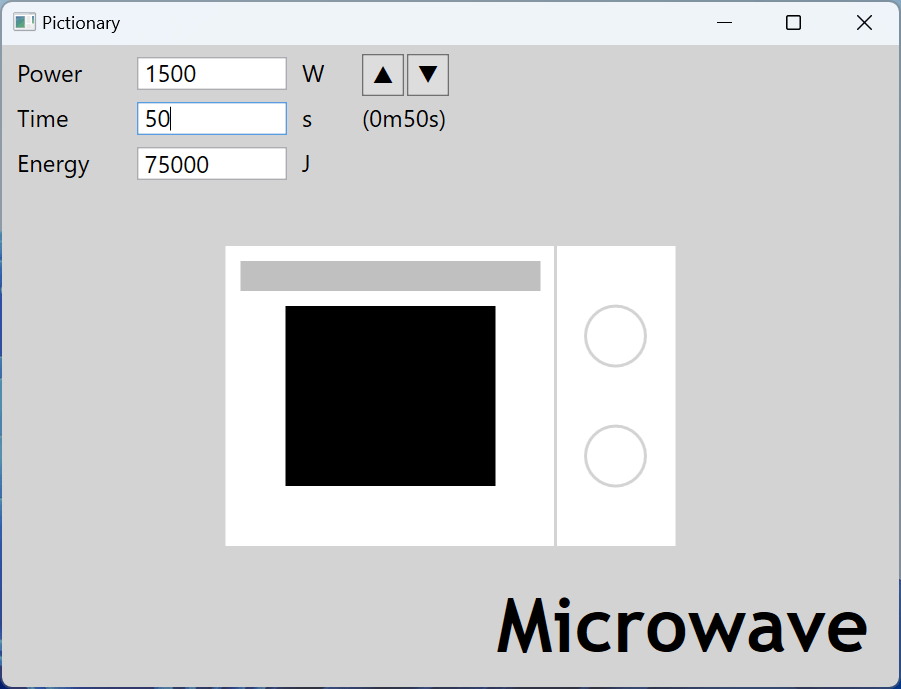Click the W unit label next to Power
This screenshot has height=689, width=901.
pyautogui.click(x=313, y=73)
